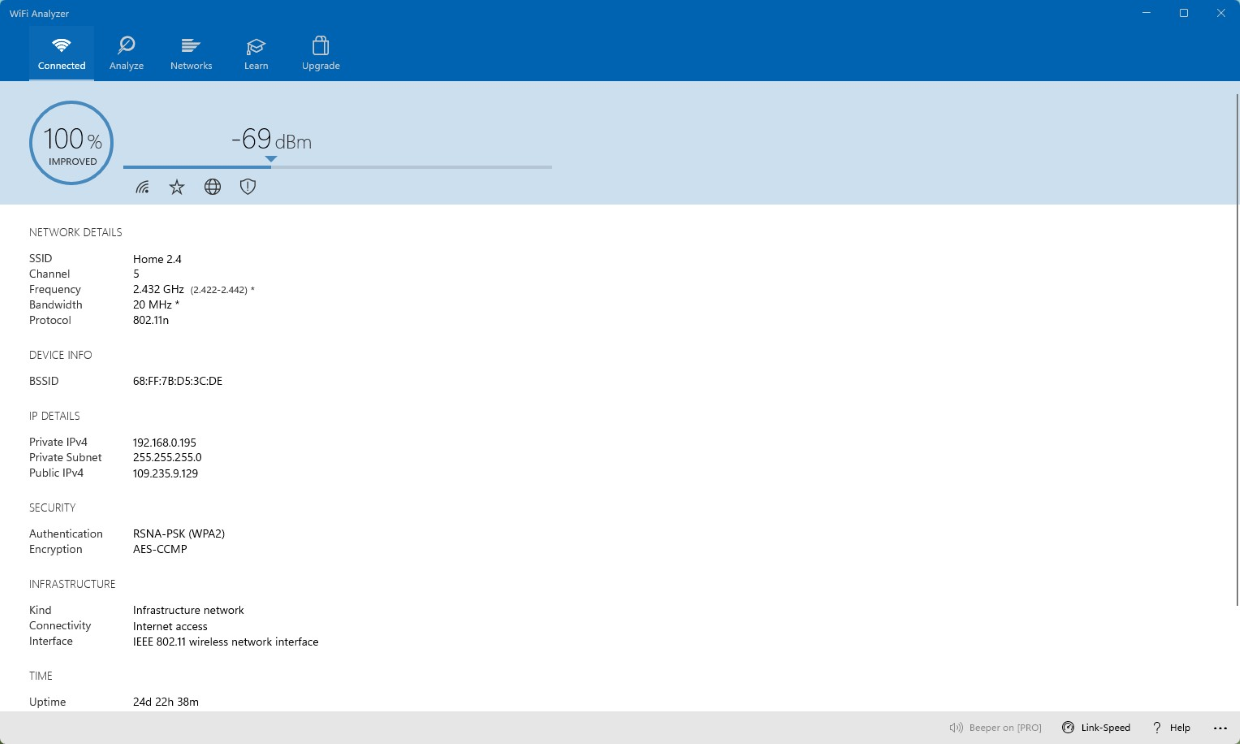Select the signal strength icon below the meter
The width and height of the screenshot is (1240, 744).
click(x=142, y=186)
